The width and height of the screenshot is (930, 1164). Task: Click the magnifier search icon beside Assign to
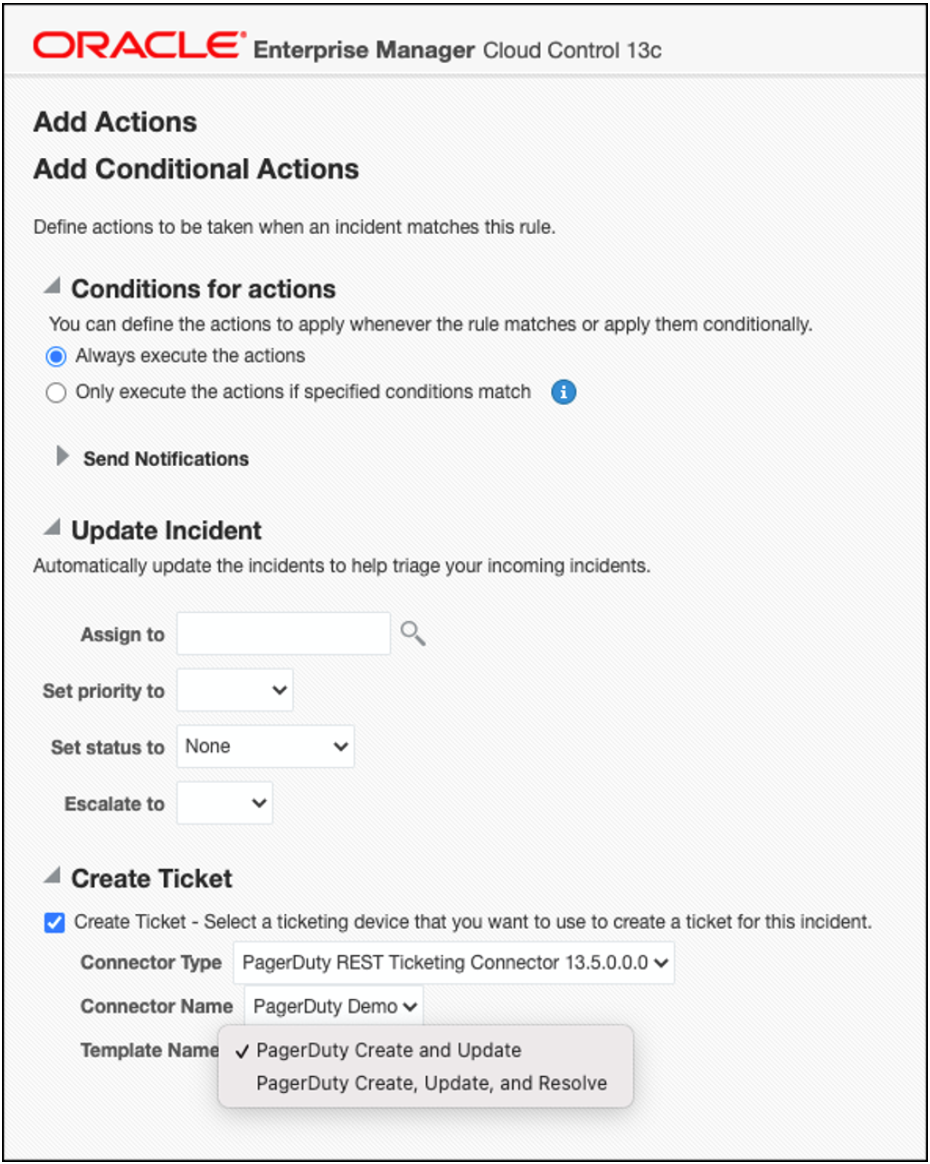(x=412, y=634)
